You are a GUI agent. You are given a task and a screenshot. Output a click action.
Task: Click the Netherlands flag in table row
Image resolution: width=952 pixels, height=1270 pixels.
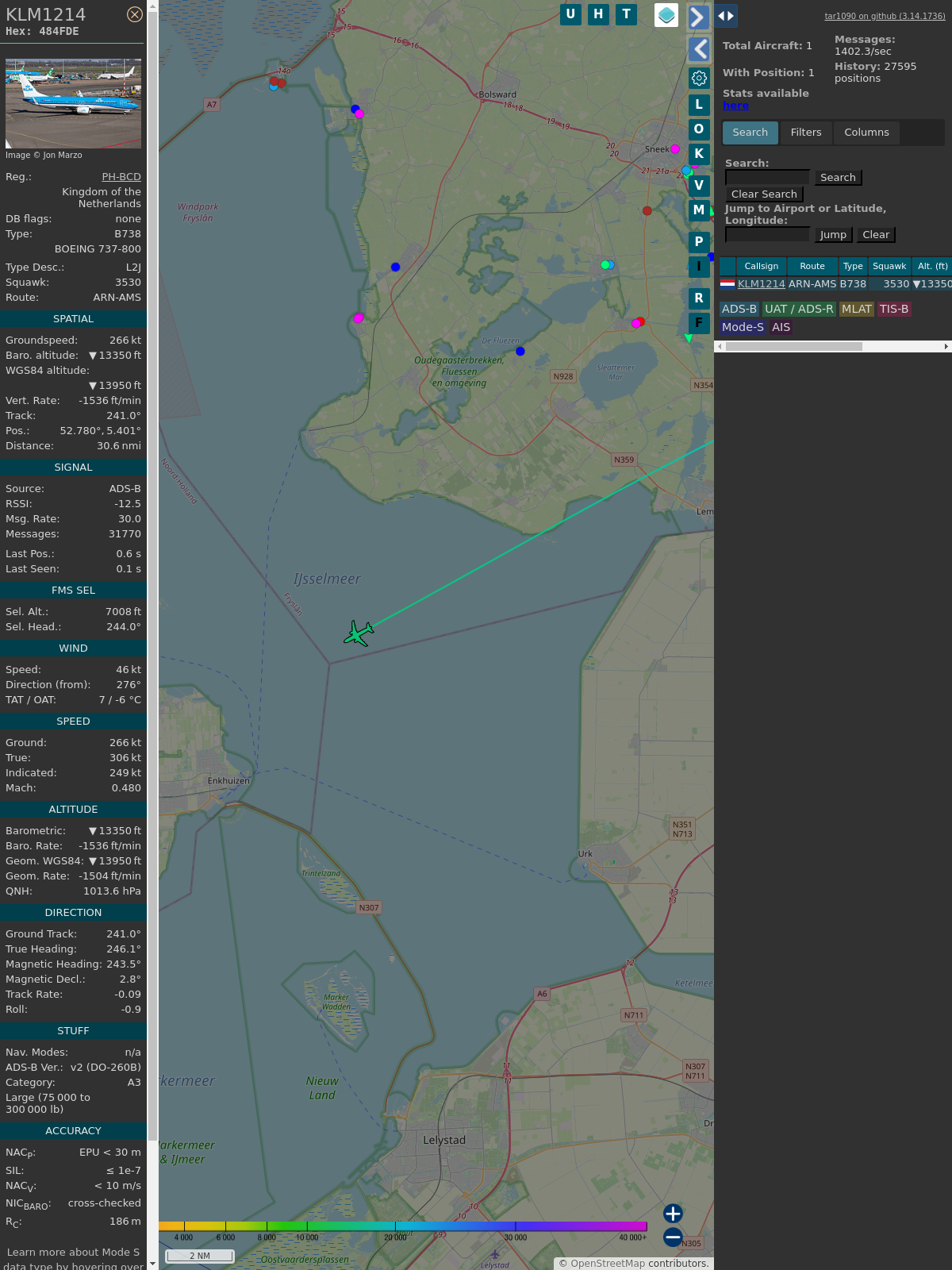727,283
